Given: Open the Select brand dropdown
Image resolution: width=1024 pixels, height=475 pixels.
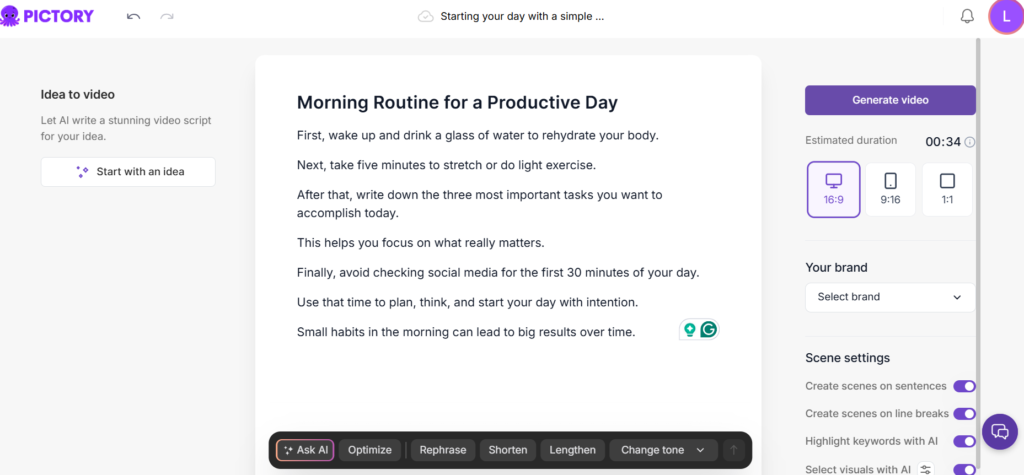Looking at the screenshot, I should click(890, 297).
